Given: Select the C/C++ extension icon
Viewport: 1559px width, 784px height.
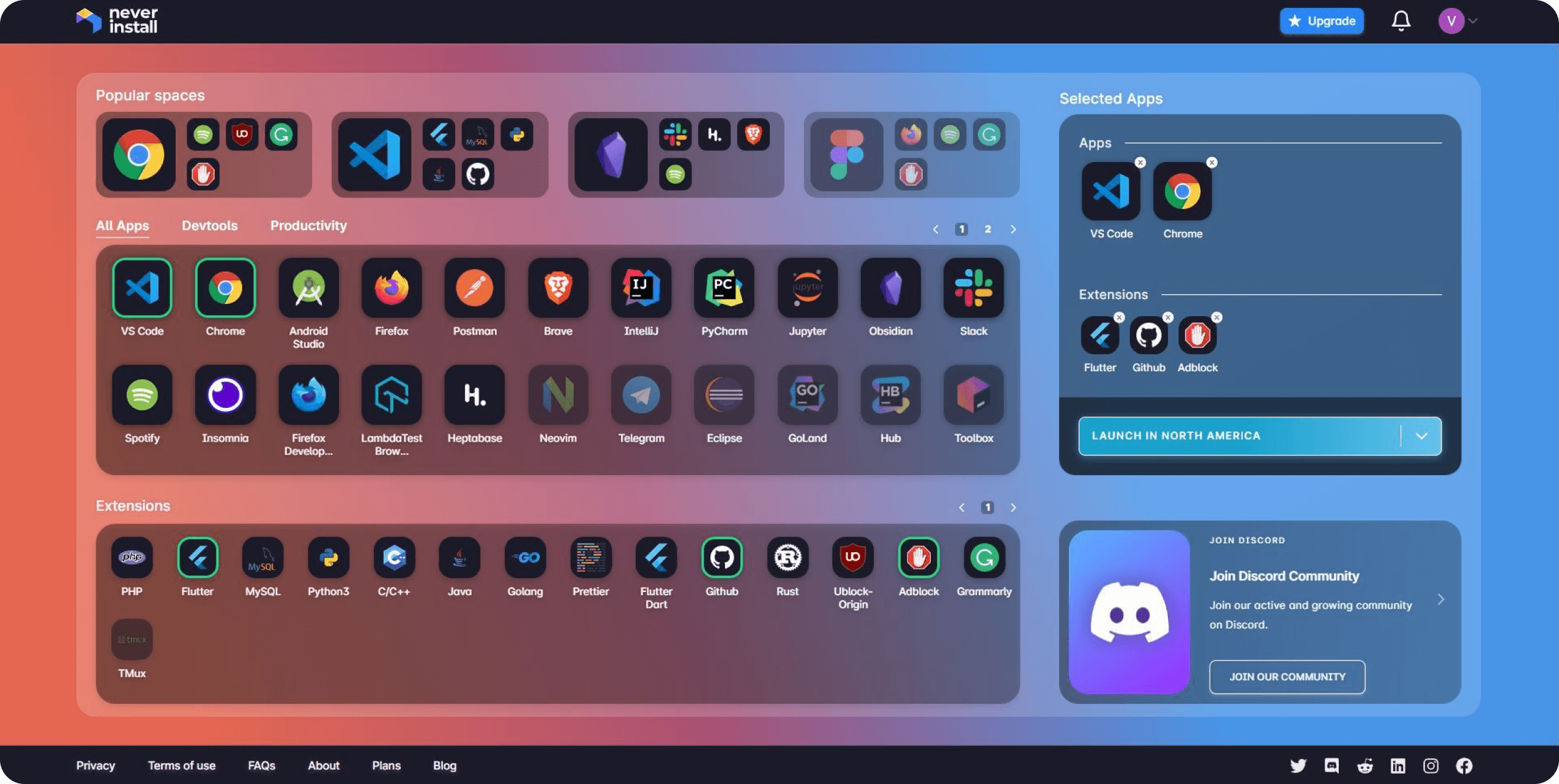Looking at the screenshot, I should [394, 557].
